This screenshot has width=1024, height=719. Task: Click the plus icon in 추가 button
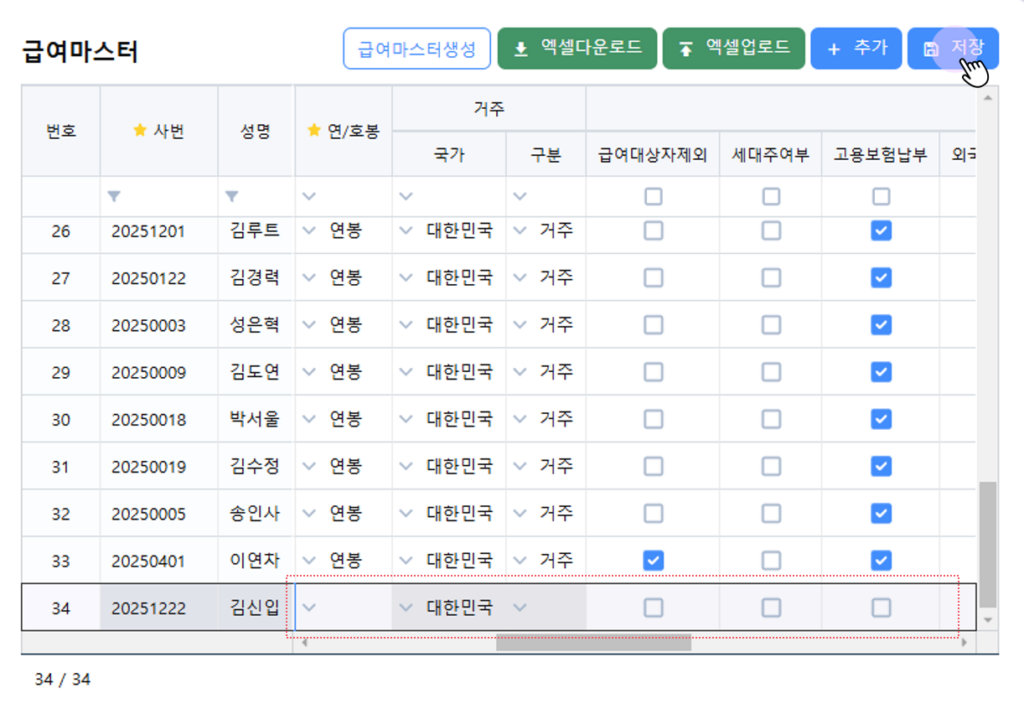tap(834, 48)
